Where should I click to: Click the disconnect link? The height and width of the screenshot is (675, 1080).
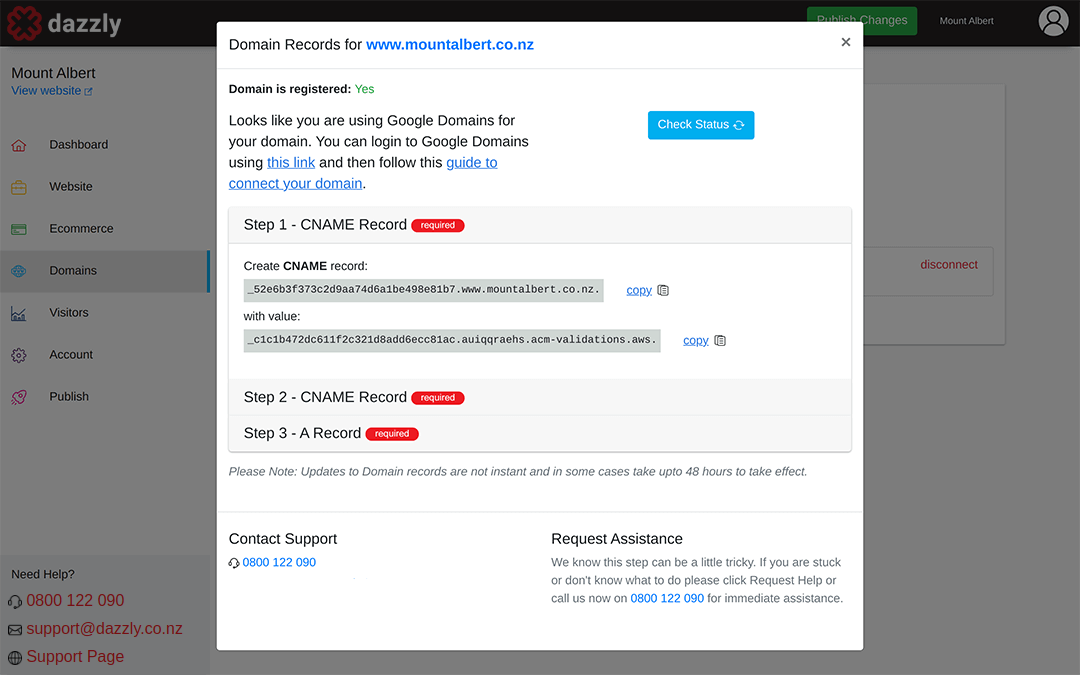tap(948, 264)
